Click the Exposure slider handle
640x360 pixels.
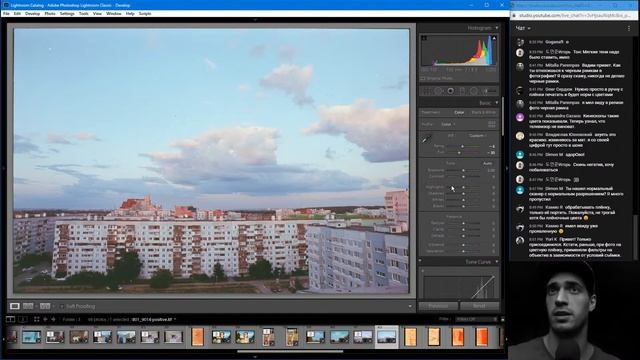[463, 170]
